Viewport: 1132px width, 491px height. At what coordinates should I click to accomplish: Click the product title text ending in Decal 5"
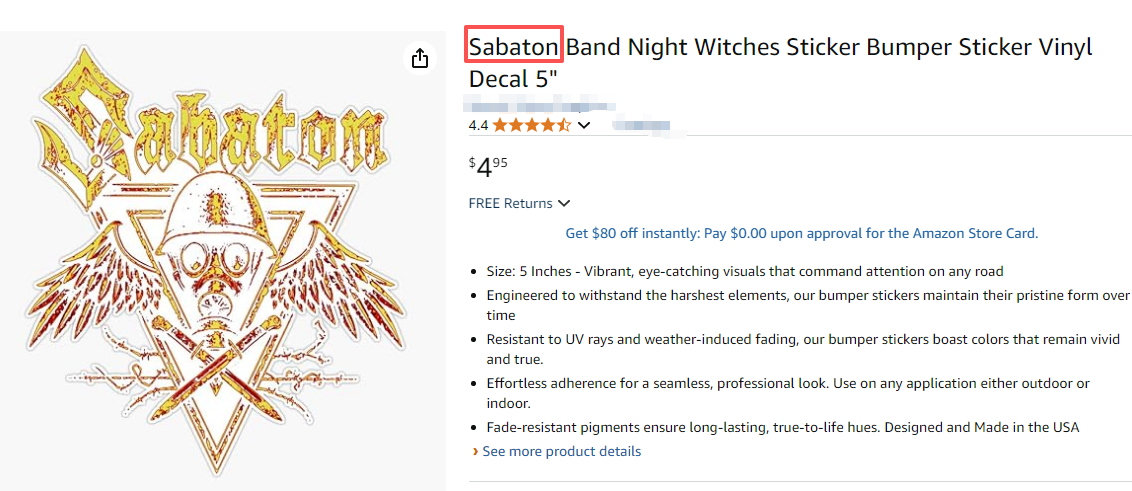click(780, 62)
